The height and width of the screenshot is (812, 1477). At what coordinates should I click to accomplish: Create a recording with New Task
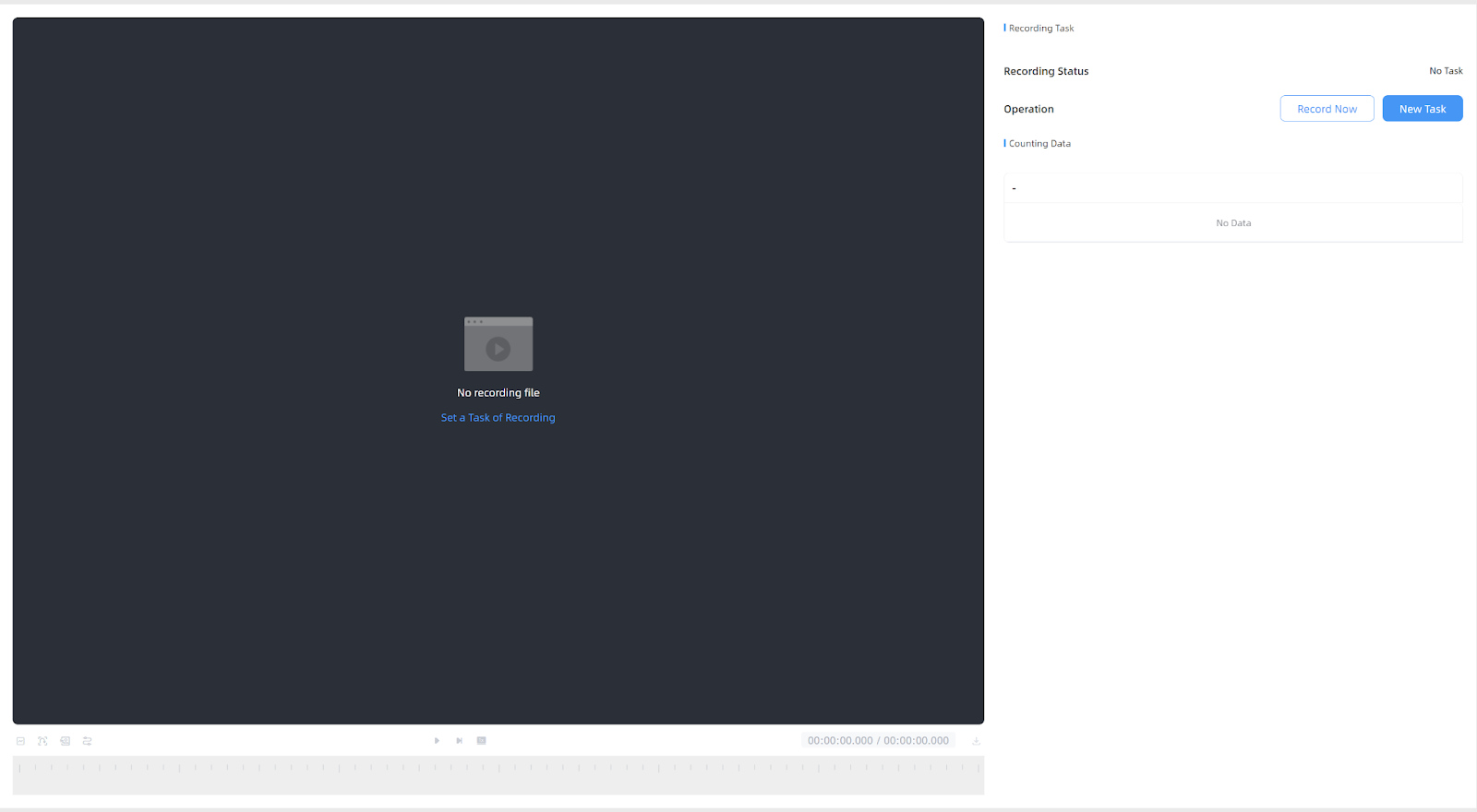click(1422, 109)
